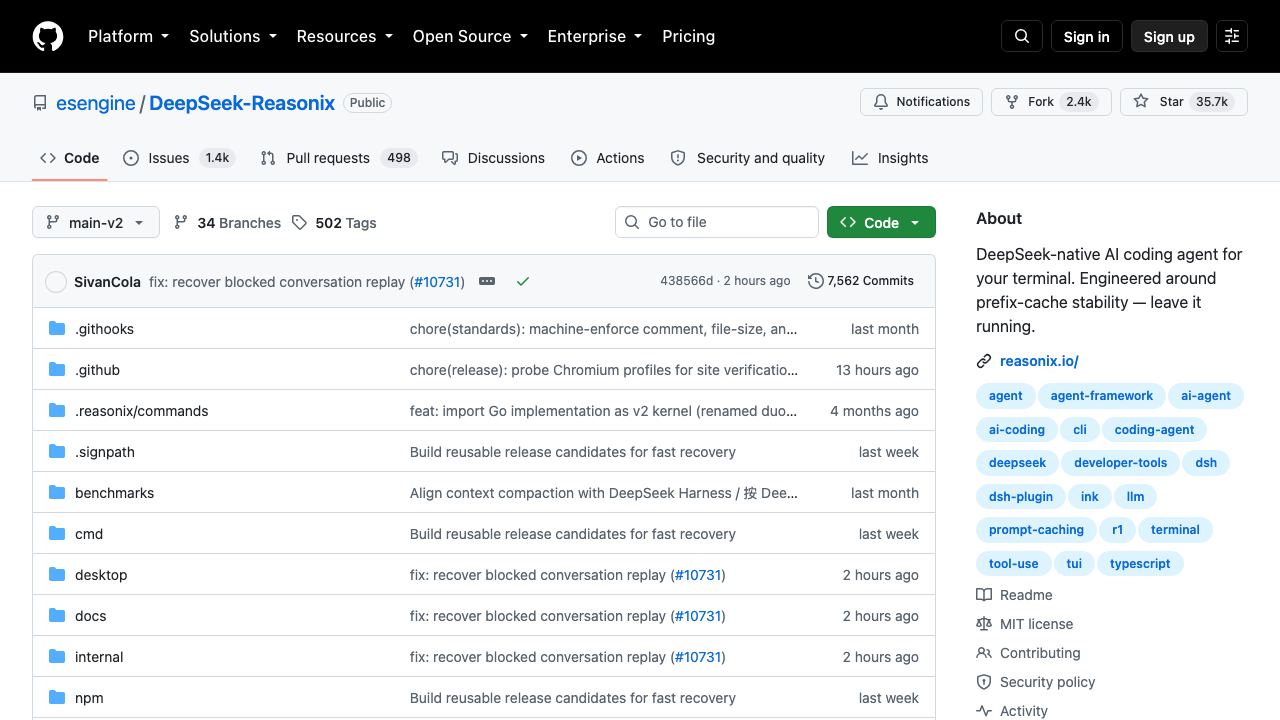Open the main-v2 branch selector
This screenshot has height=720, width=1280.
(x=96, y=222)
